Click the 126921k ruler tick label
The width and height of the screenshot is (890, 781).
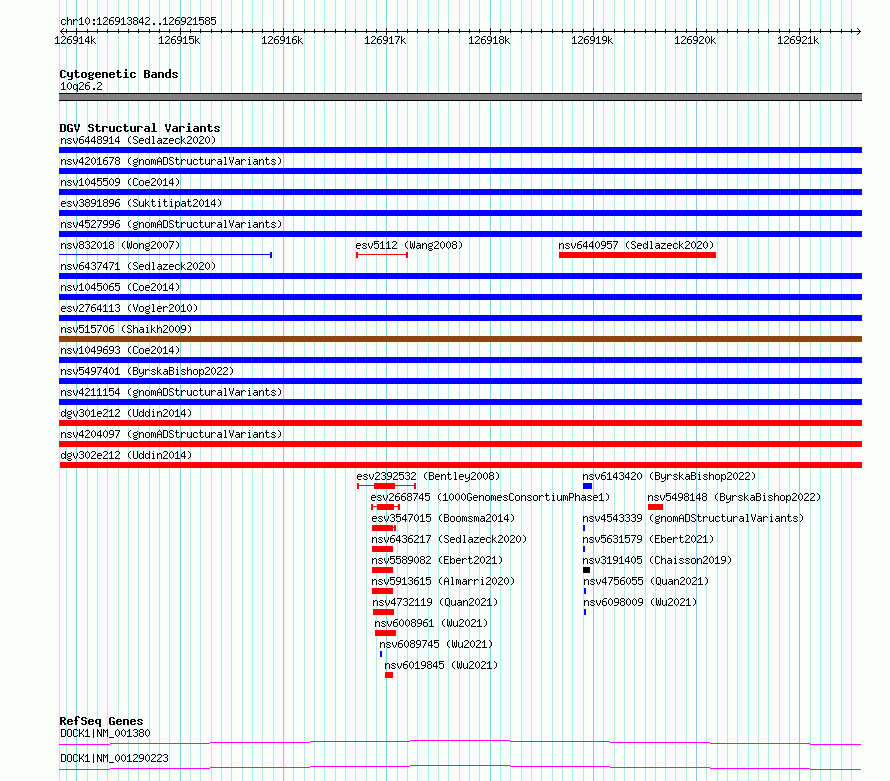pos(798,40)
